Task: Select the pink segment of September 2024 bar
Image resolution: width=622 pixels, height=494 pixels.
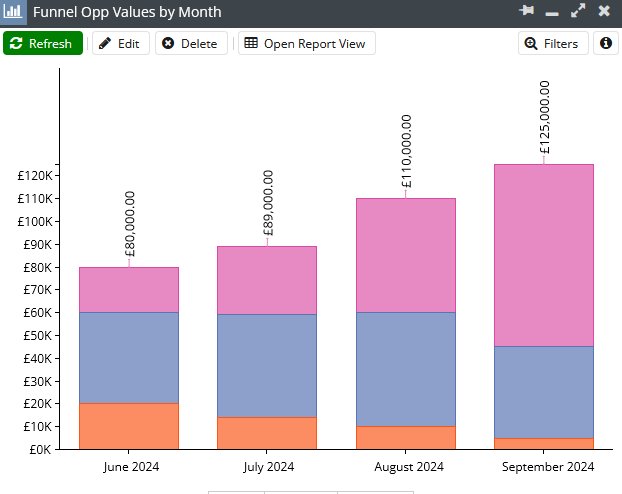Action: [x=544, y=256]
